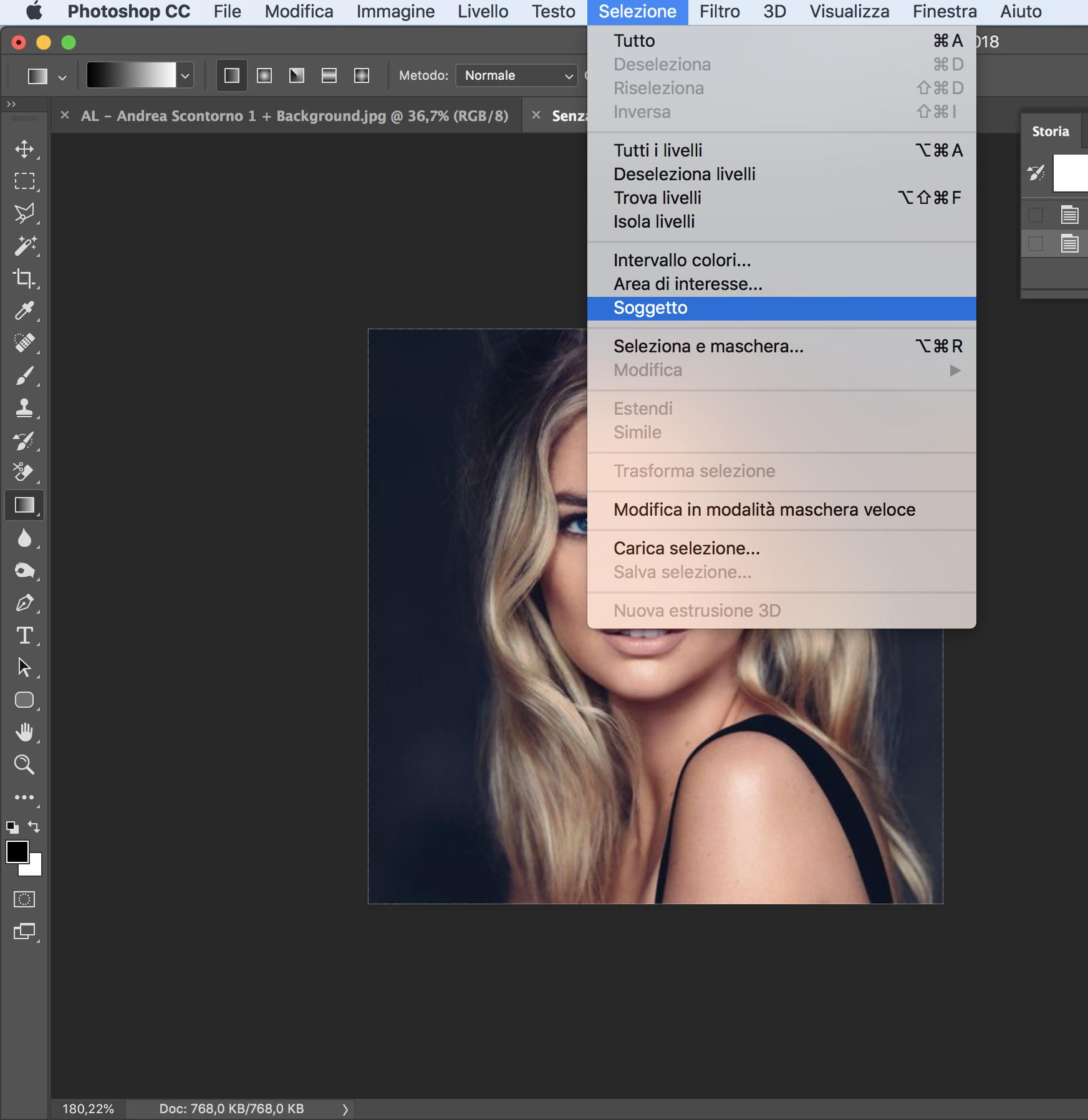
Task: Open the Metodo blend mode dropdown
Action: point(516,75)
